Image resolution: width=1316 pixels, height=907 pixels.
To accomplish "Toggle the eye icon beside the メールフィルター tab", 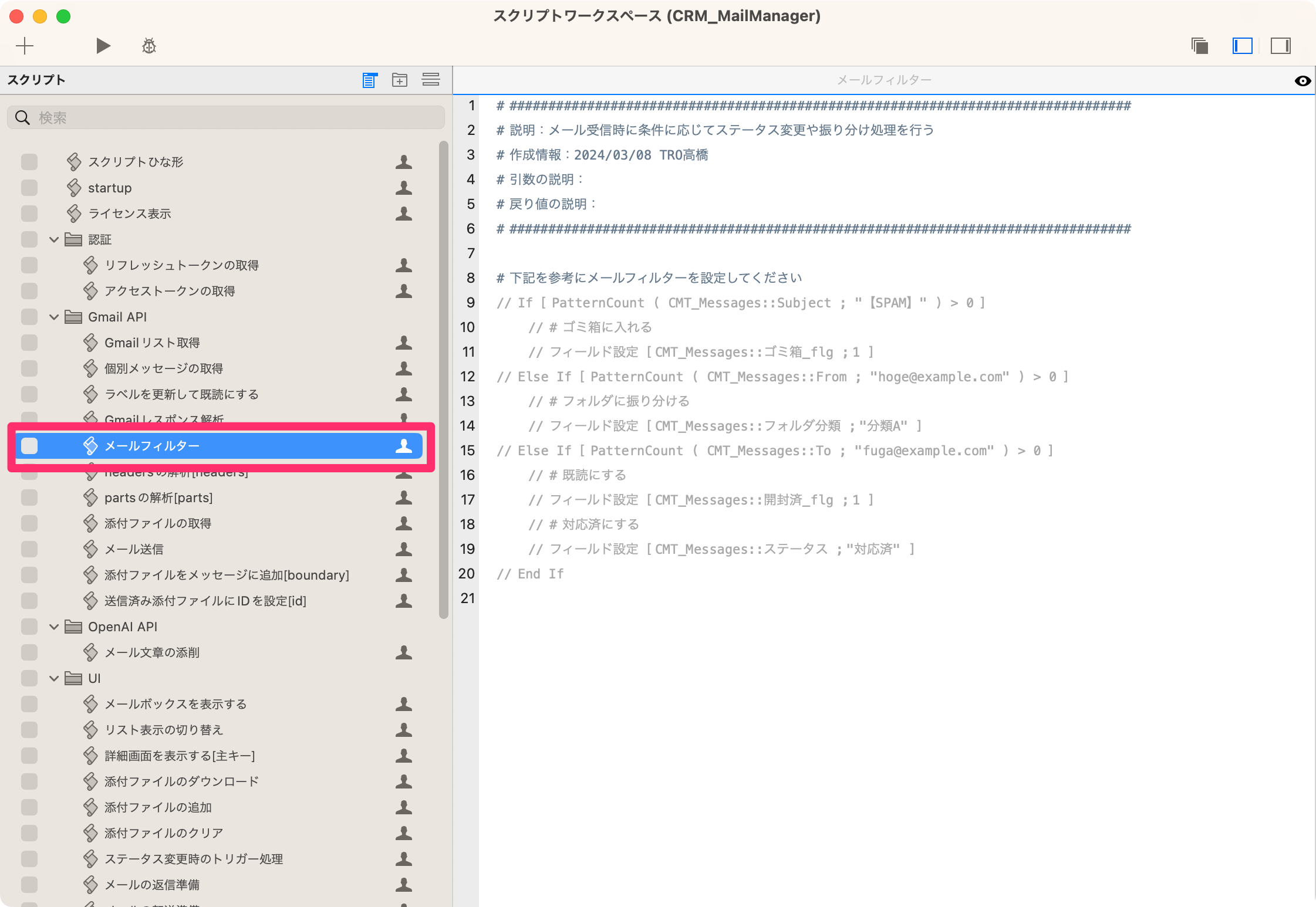I will (1302, 80).
